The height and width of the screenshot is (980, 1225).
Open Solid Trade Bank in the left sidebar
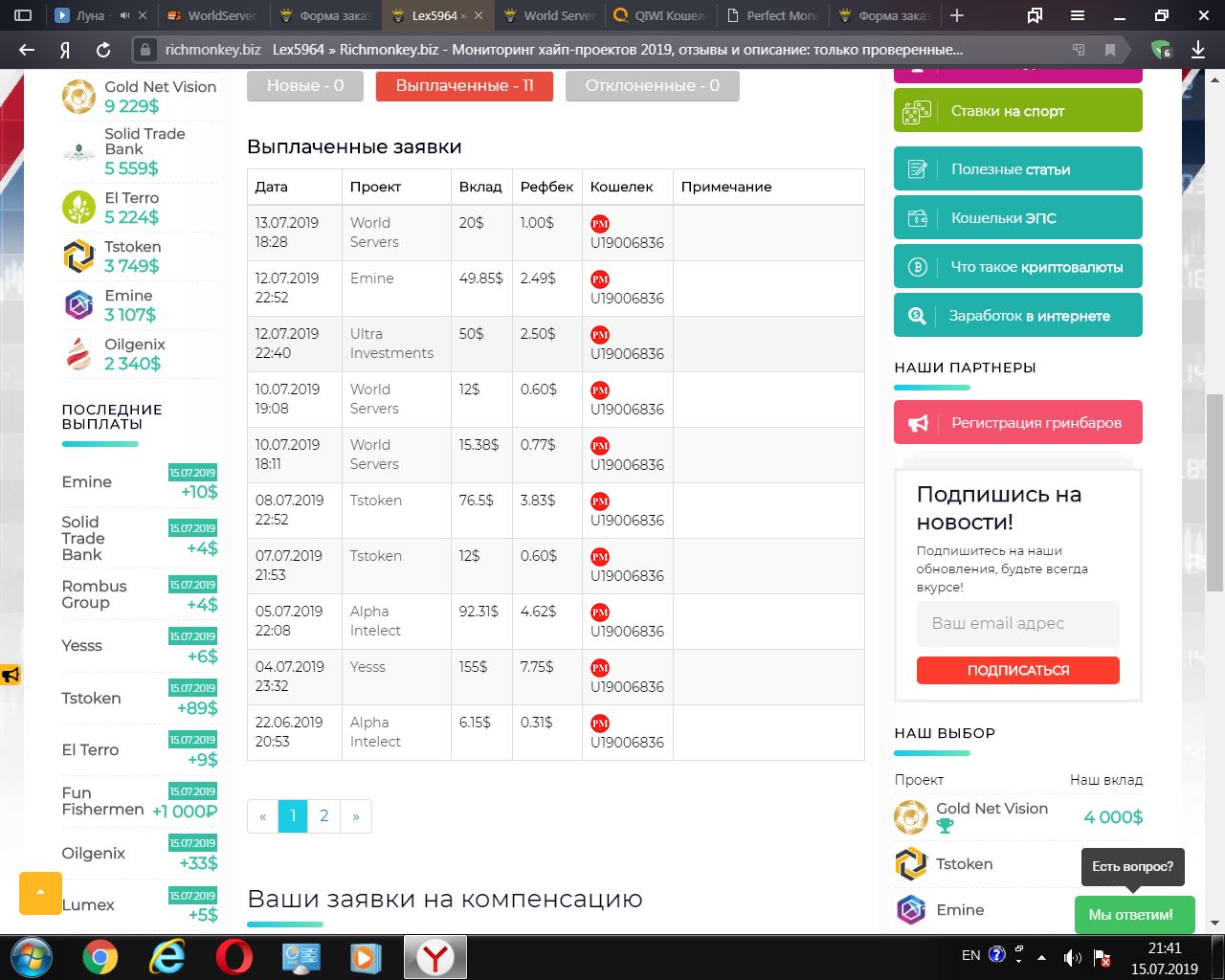pyautogui.click(x=145, y=142)
